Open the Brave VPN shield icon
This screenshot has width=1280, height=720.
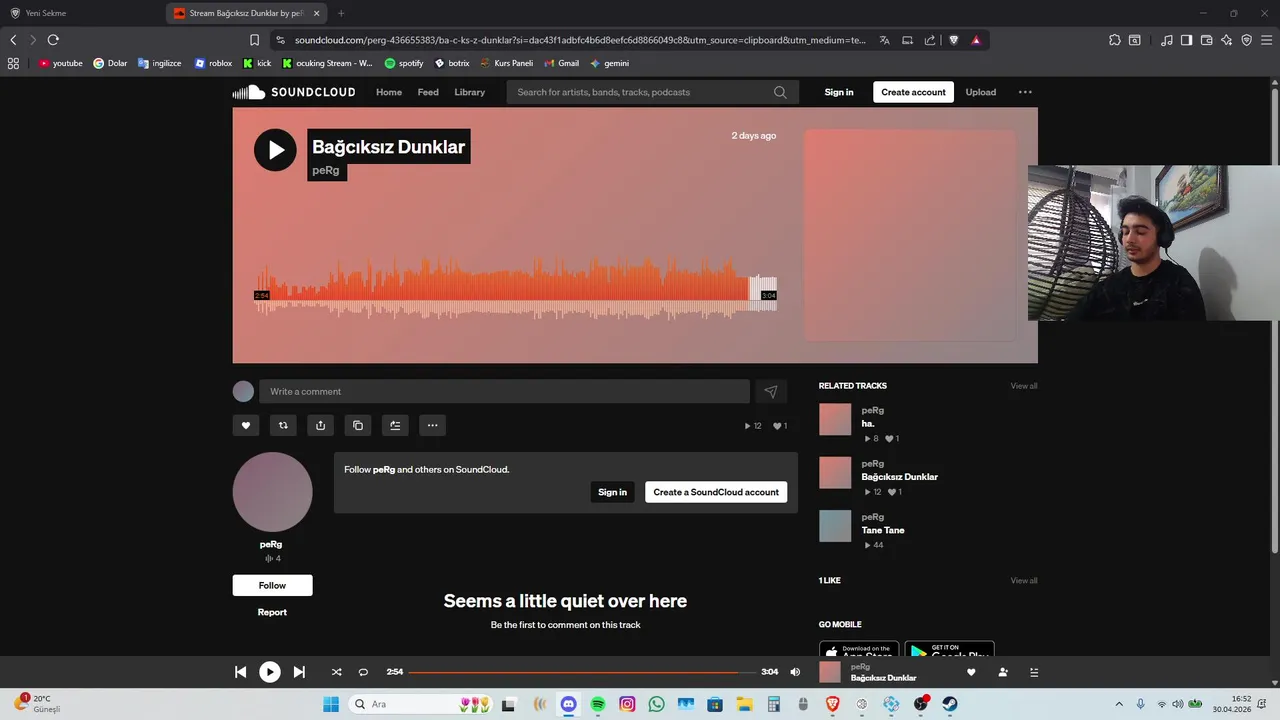coord(1246,40)
